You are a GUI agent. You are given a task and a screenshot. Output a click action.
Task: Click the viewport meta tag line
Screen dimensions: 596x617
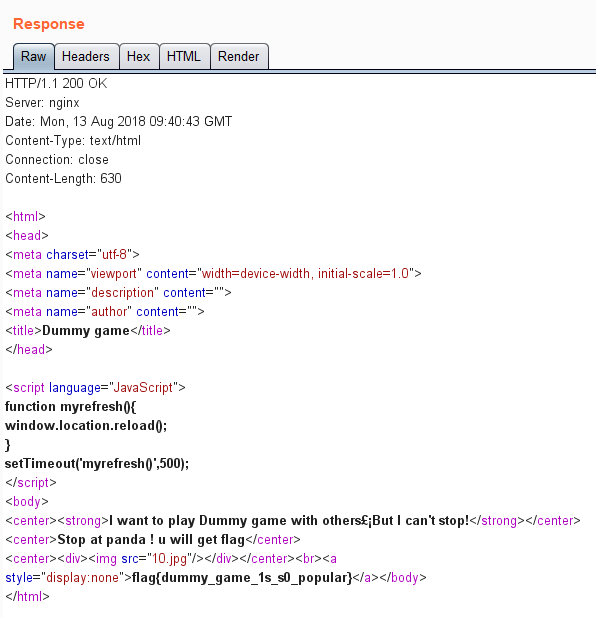[x=213, y=273]
